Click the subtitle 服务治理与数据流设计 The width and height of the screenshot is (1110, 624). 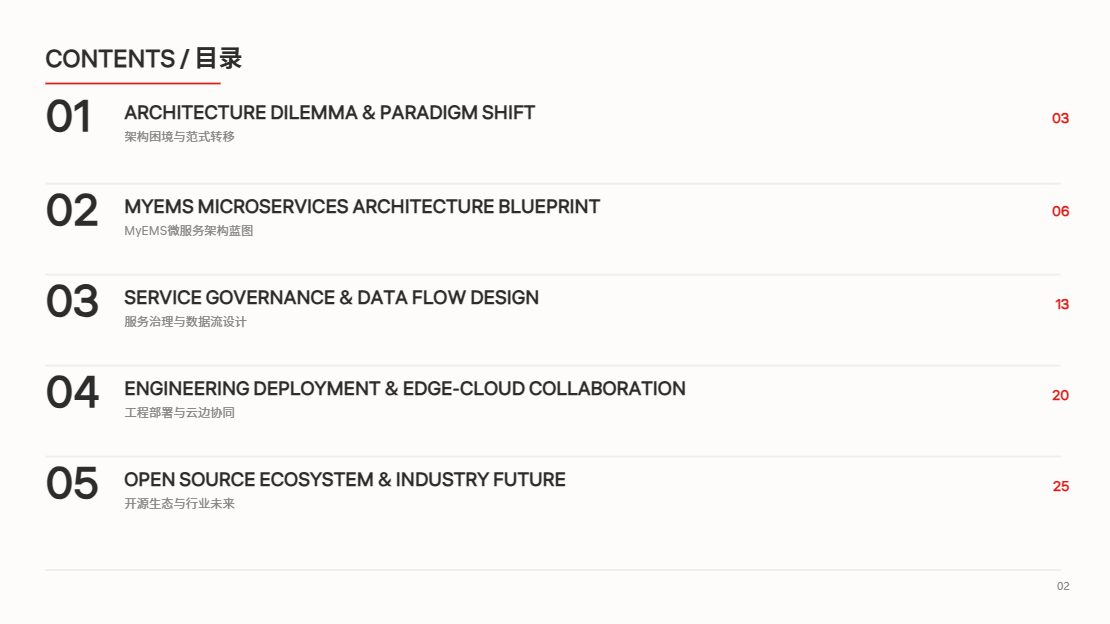(185, 322)
